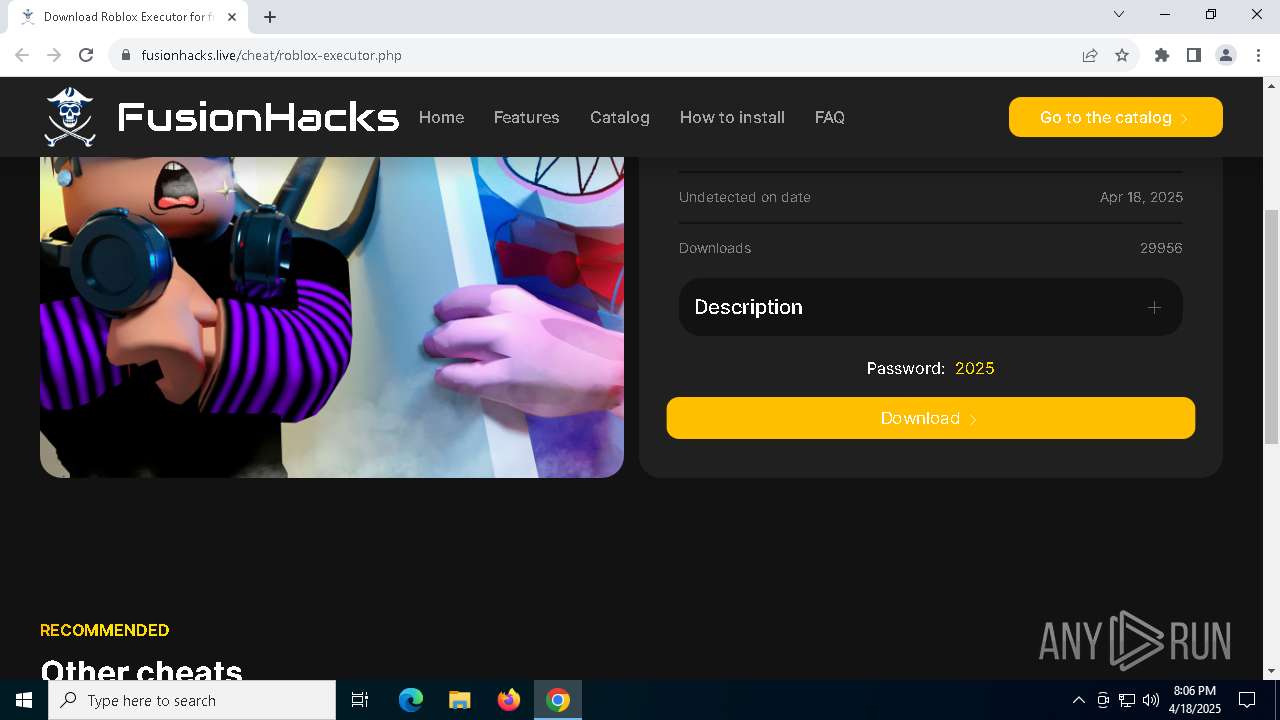Open File Explorer from taskbar

(x=459, y=700)
